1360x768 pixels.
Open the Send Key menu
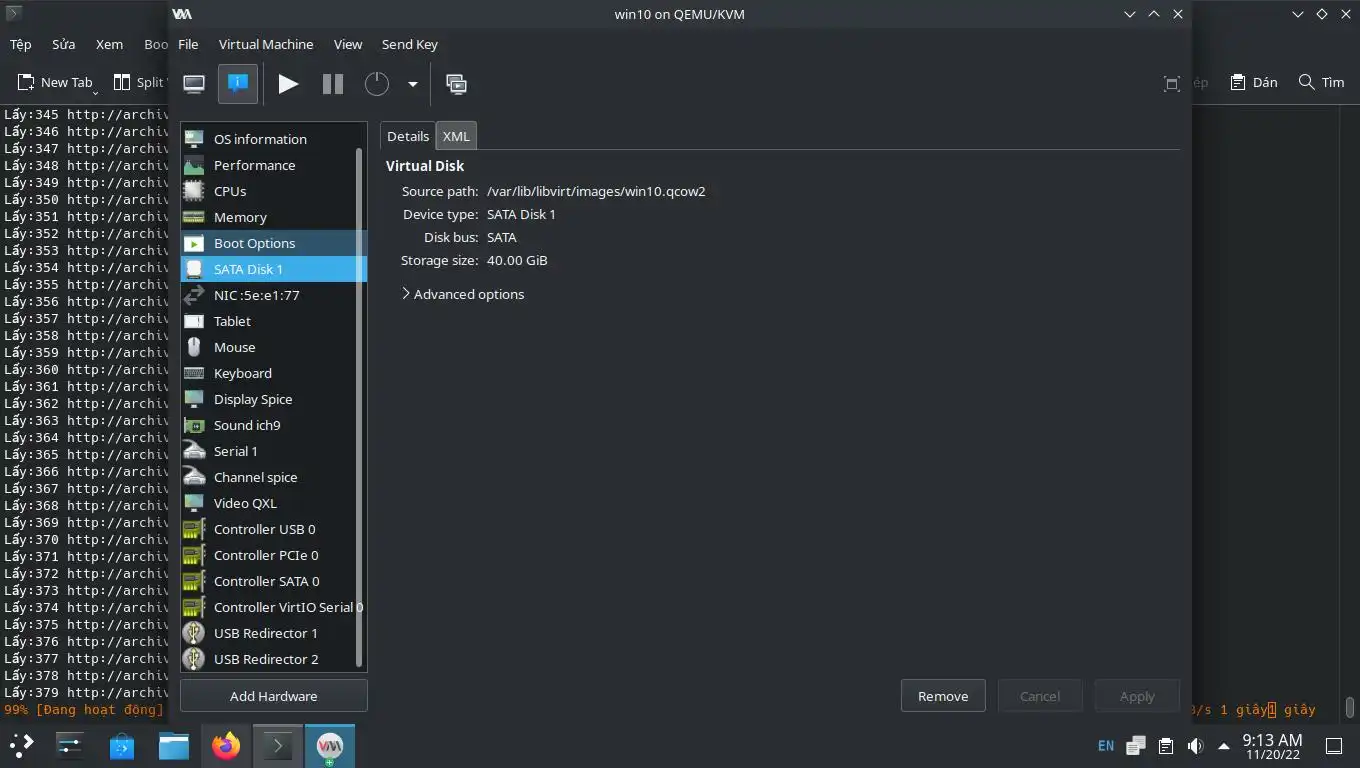(x=410, y=44)
